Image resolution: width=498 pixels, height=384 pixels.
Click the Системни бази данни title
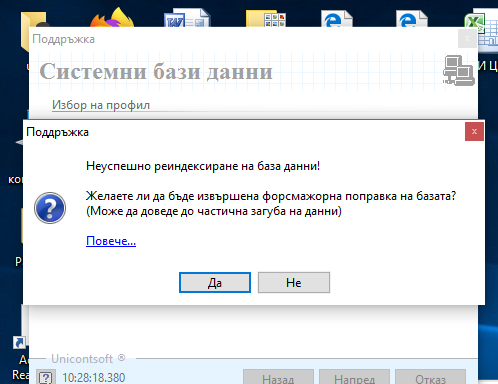pos(156,71)
